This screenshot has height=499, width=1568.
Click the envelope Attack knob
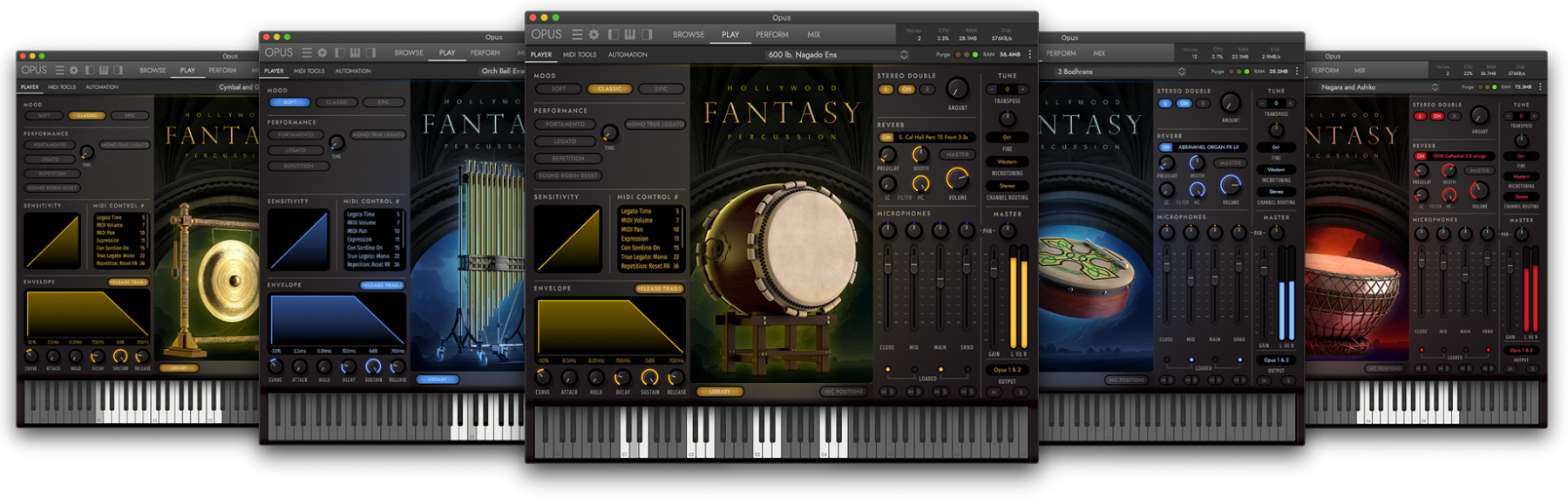pos(569,377)
